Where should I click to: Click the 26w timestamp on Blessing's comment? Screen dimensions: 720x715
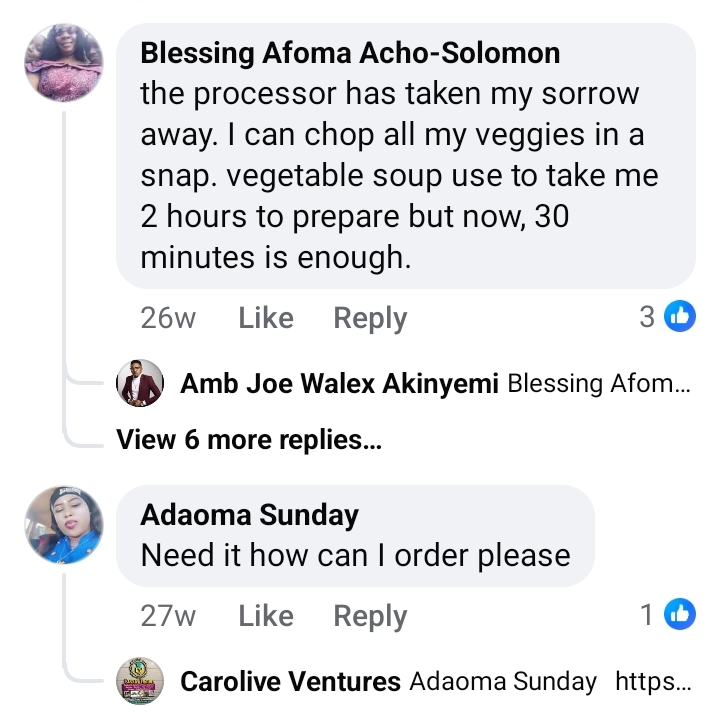click(168, 318)
